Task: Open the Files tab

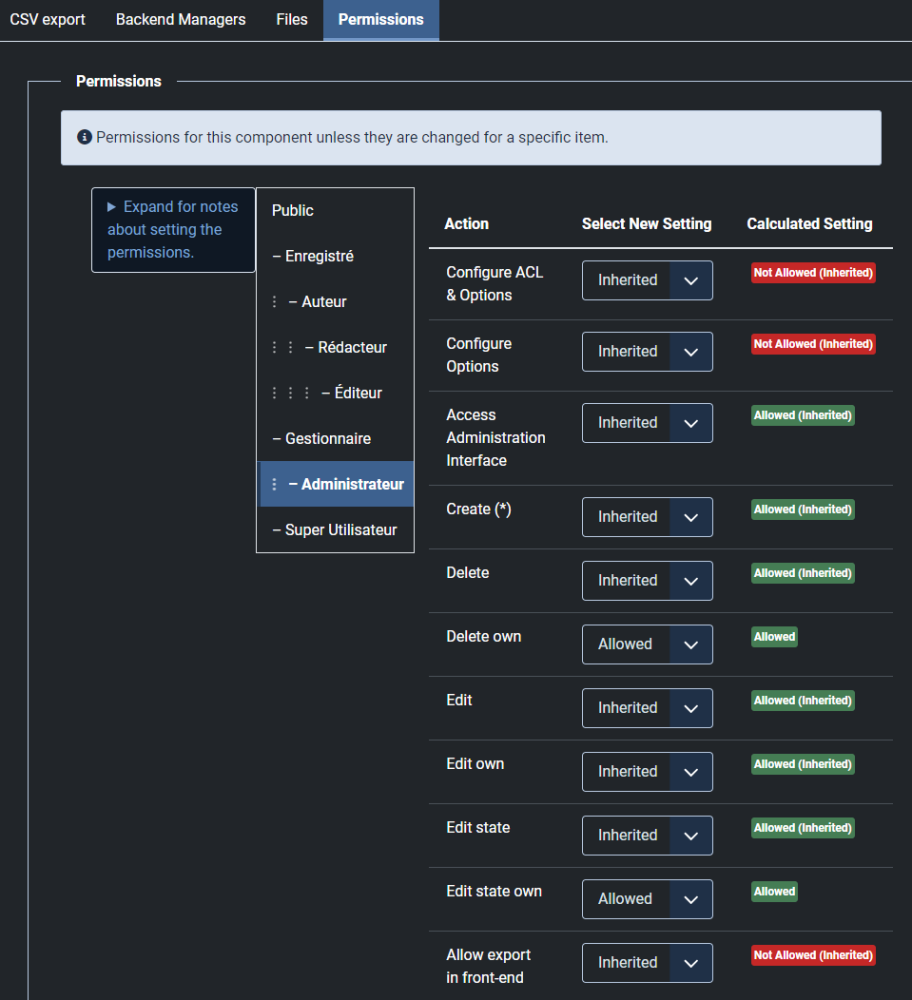Action: [292, 20]
